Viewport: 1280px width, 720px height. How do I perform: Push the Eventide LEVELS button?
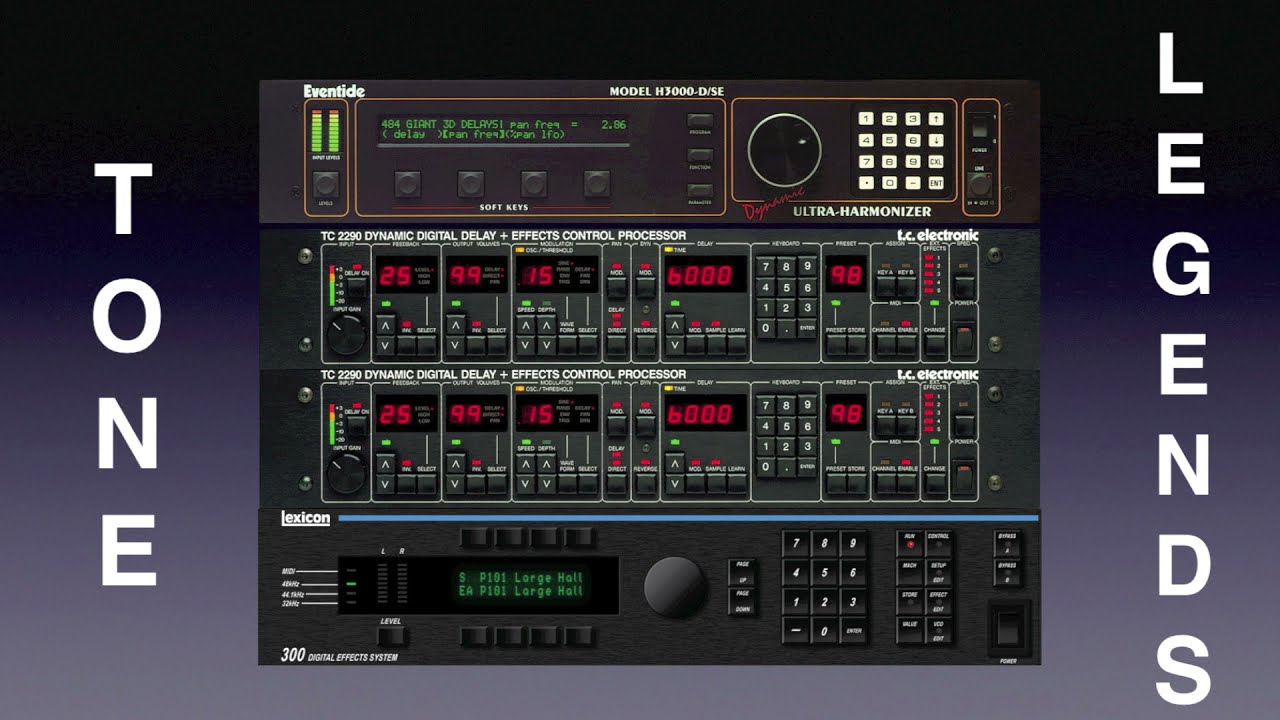[x=325, y=185]
